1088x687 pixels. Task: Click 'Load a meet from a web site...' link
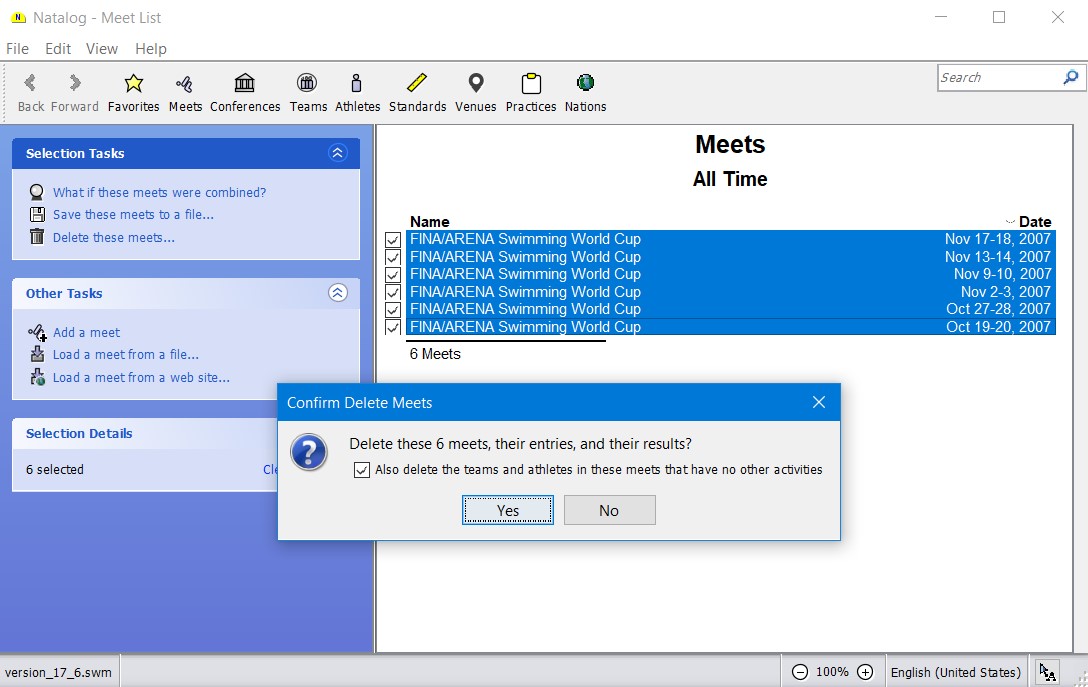[x=141, y=377]
